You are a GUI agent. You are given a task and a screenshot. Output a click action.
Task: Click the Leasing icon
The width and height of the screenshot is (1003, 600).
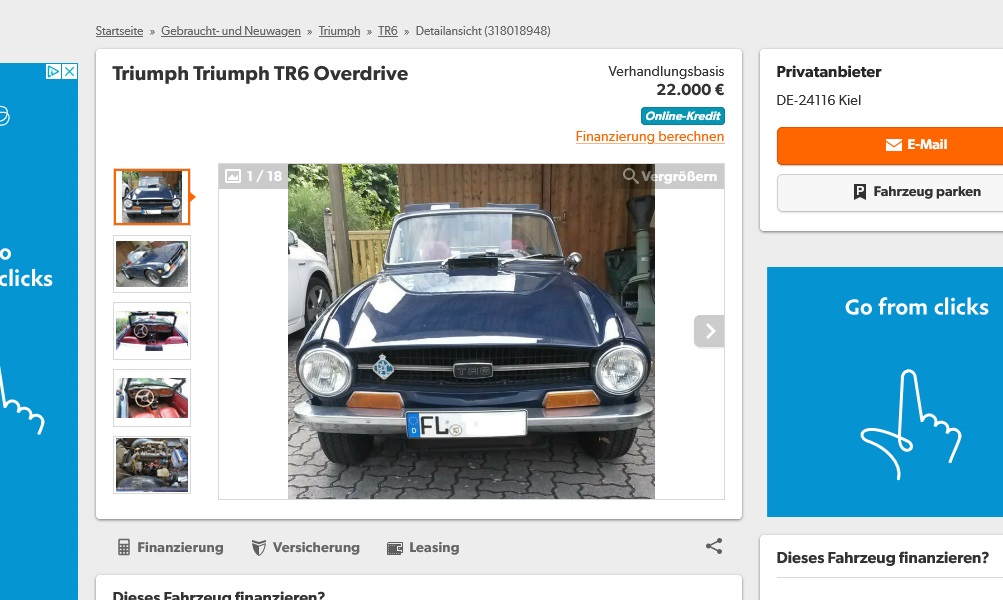(395, 548)
